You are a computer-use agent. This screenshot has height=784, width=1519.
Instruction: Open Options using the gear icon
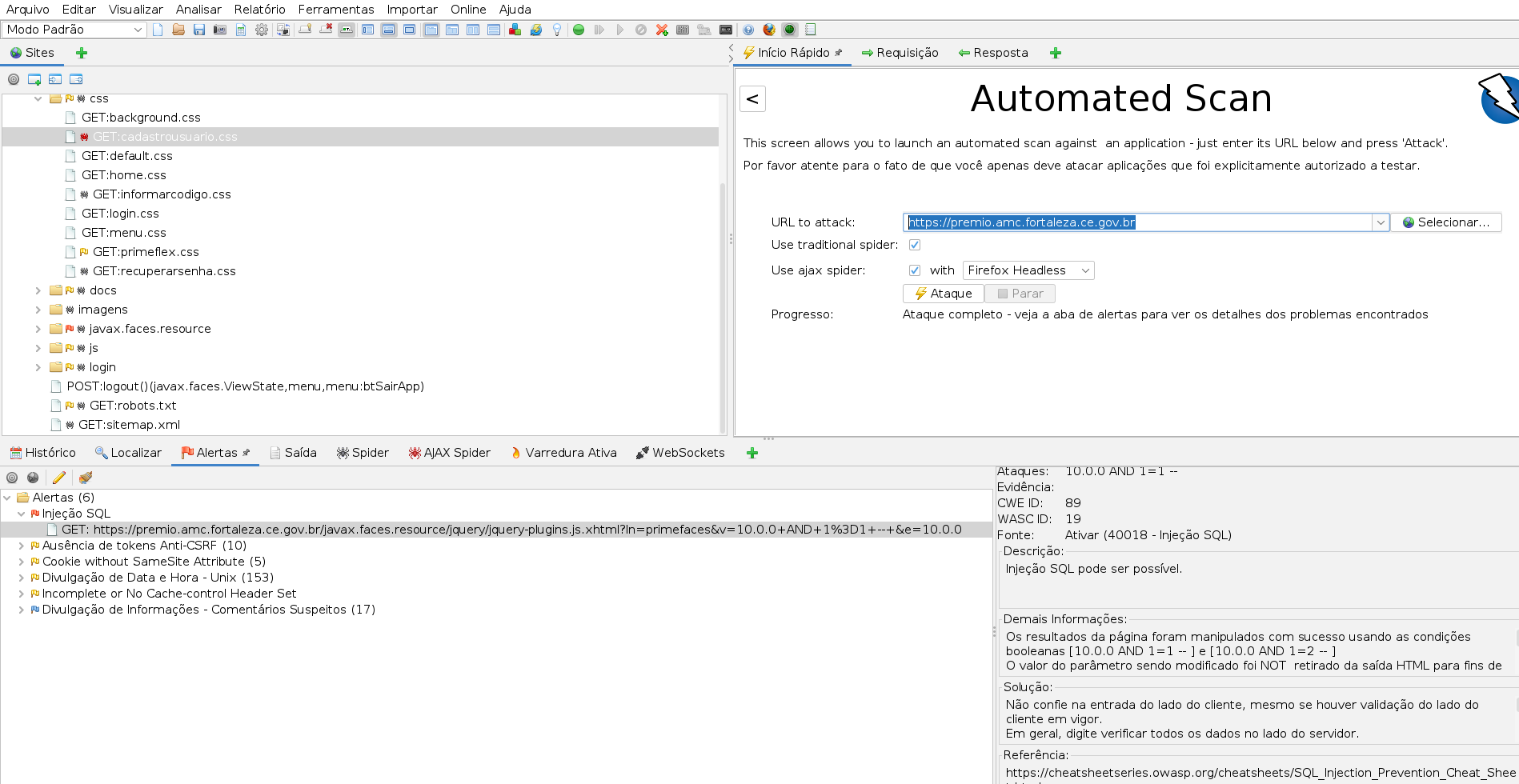tap(262, 30)
